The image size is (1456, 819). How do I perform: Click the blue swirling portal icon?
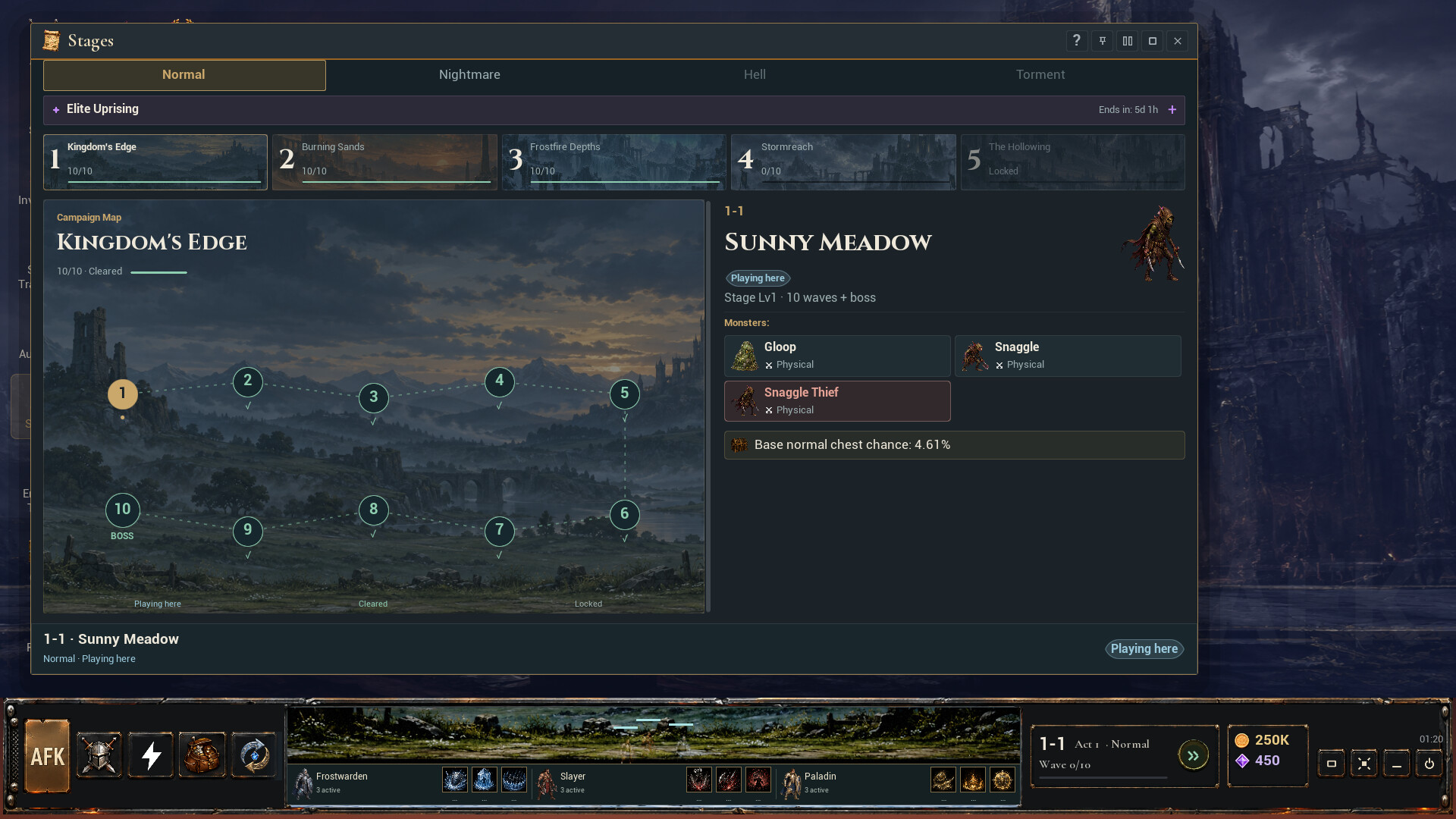pos(254,755)
